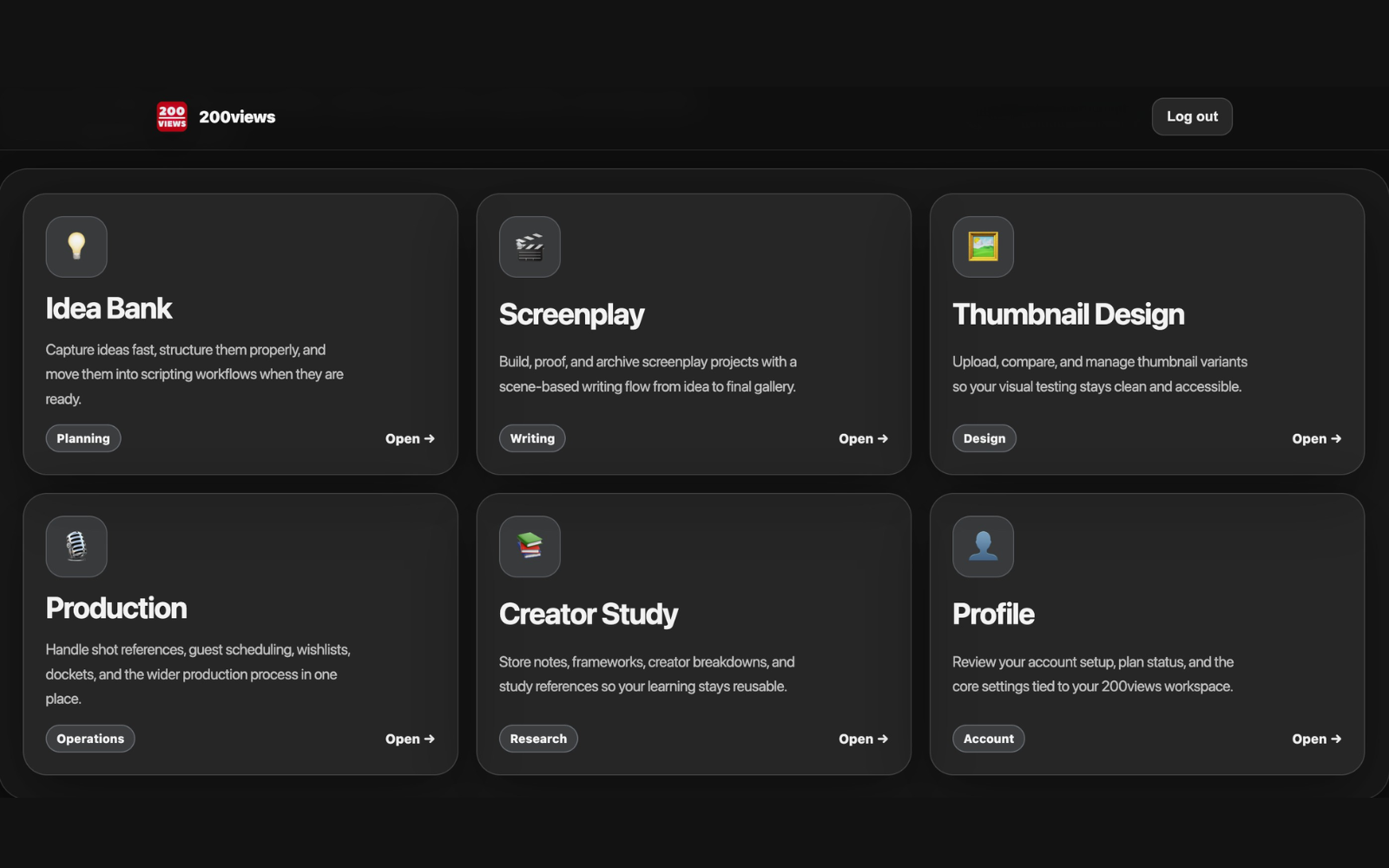The height and width of the screenshot is (868, 1389).
Task: Click the lightbulb icon on Idea Bank
Action: click(x=76, y=247)
